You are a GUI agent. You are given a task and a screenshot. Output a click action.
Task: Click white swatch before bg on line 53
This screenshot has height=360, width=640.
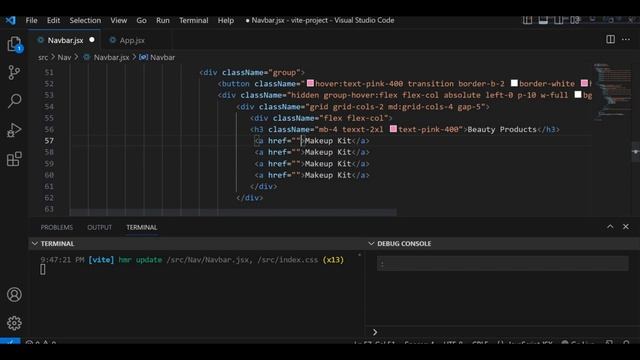click(x=578, y=95)
